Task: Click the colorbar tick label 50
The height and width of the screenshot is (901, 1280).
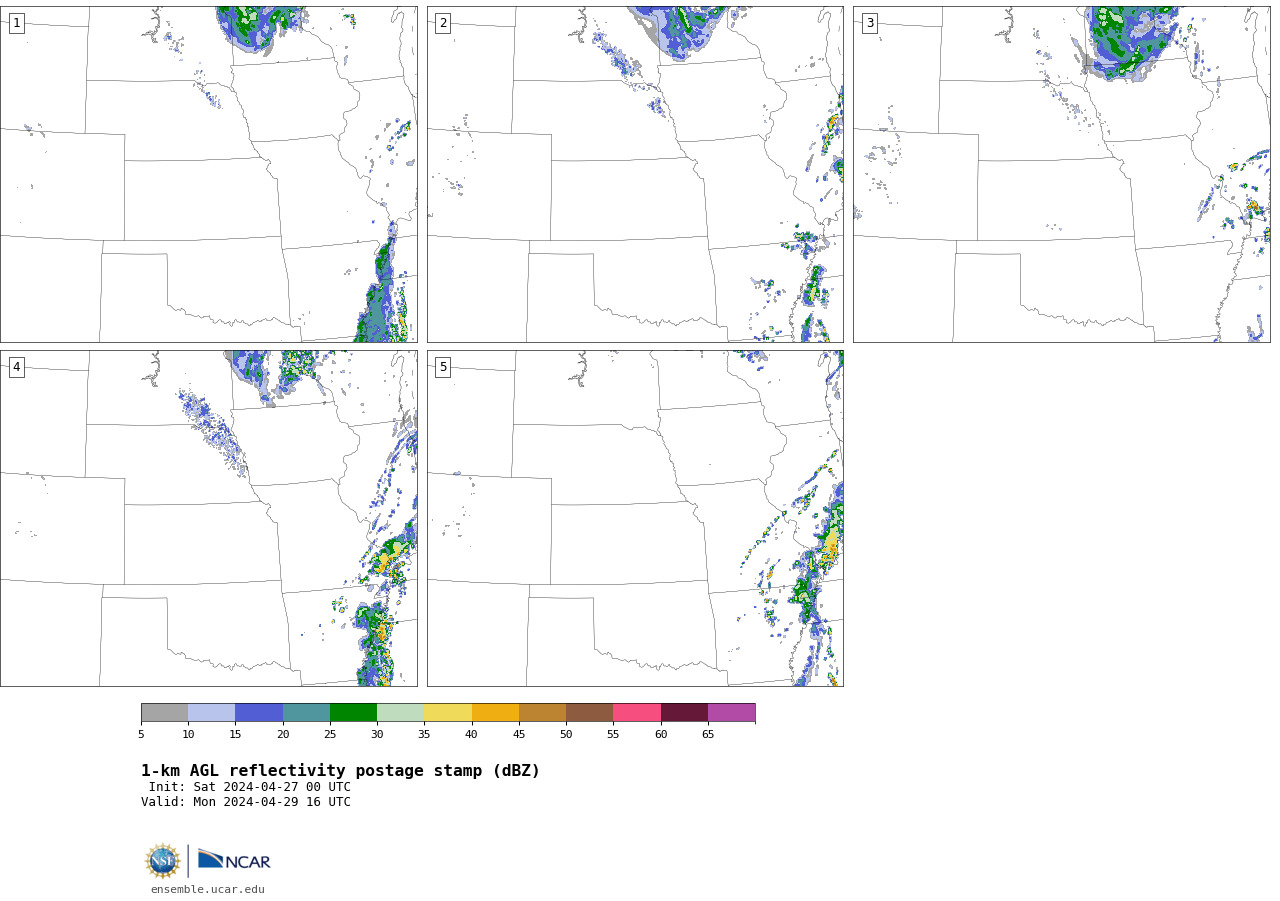Action: click(566, 735)
